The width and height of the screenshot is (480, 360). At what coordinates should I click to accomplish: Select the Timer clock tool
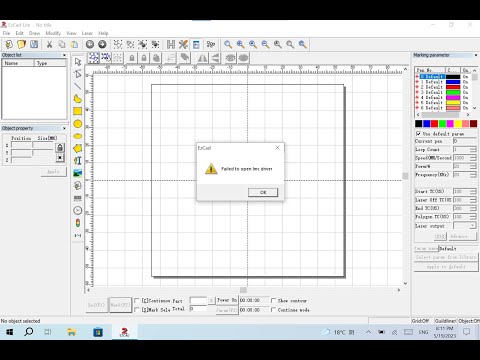78,210
